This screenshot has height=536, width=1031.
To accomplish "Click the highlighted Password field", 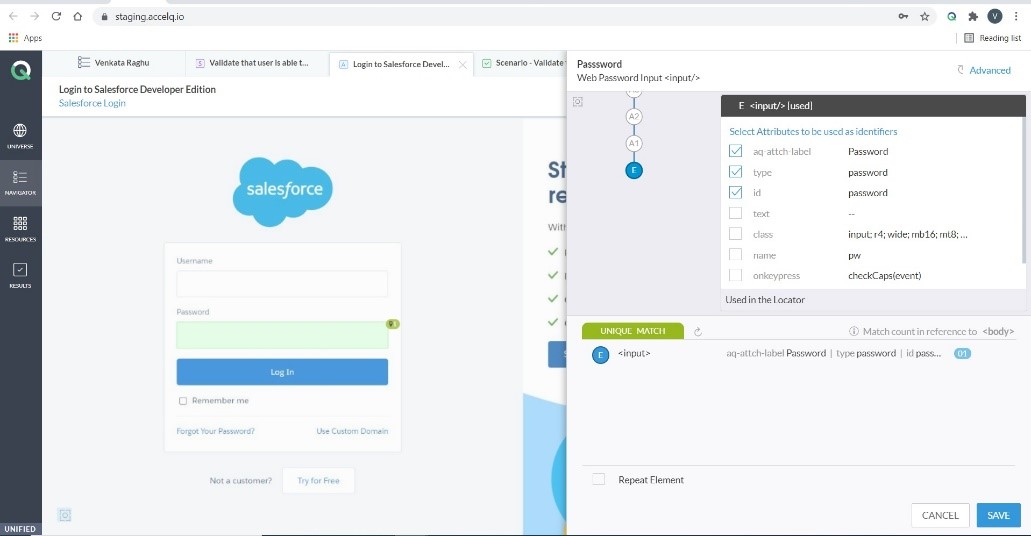I will [x=282, y=335].
